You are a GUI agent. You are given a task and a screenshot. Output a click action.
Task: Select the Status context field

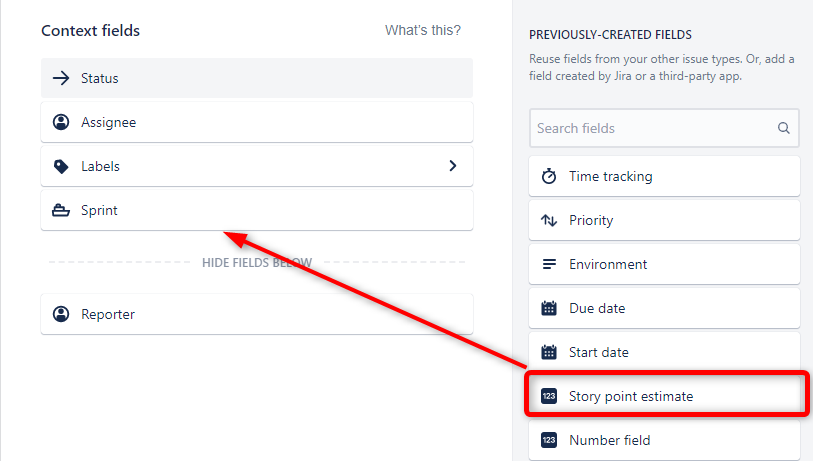click(x=256, y=78)
